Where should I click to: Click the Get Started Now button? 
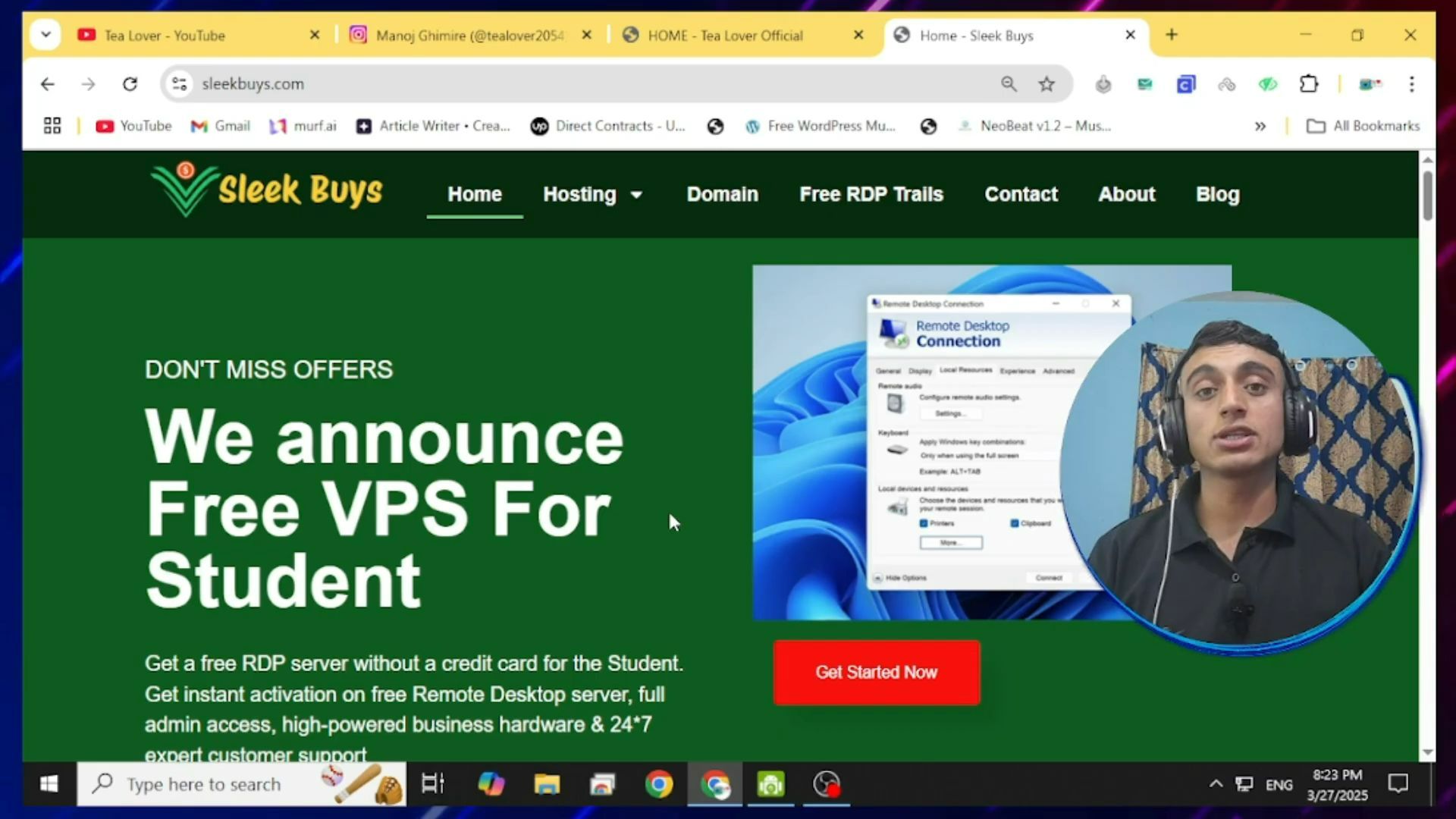point(877,673)
